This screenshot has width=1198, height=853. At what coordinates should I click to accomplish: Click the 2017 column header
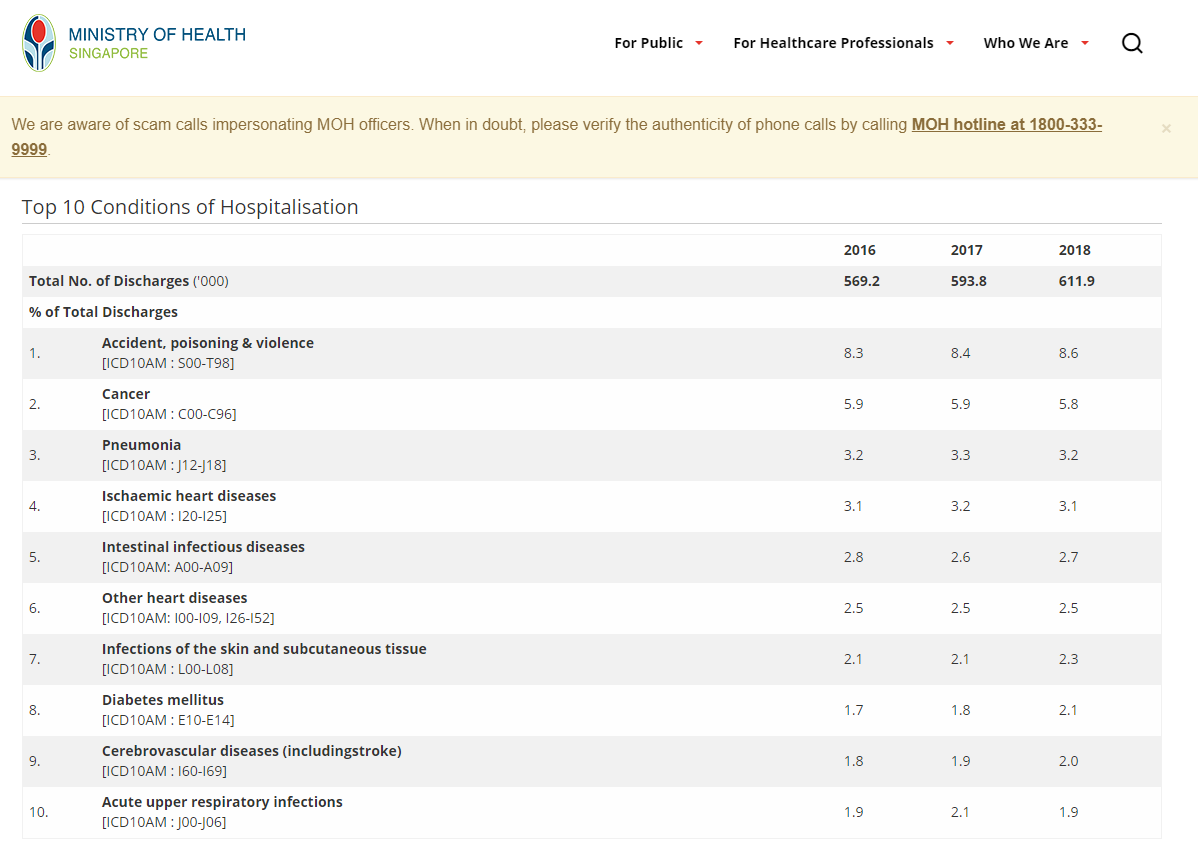pos(966,250)
